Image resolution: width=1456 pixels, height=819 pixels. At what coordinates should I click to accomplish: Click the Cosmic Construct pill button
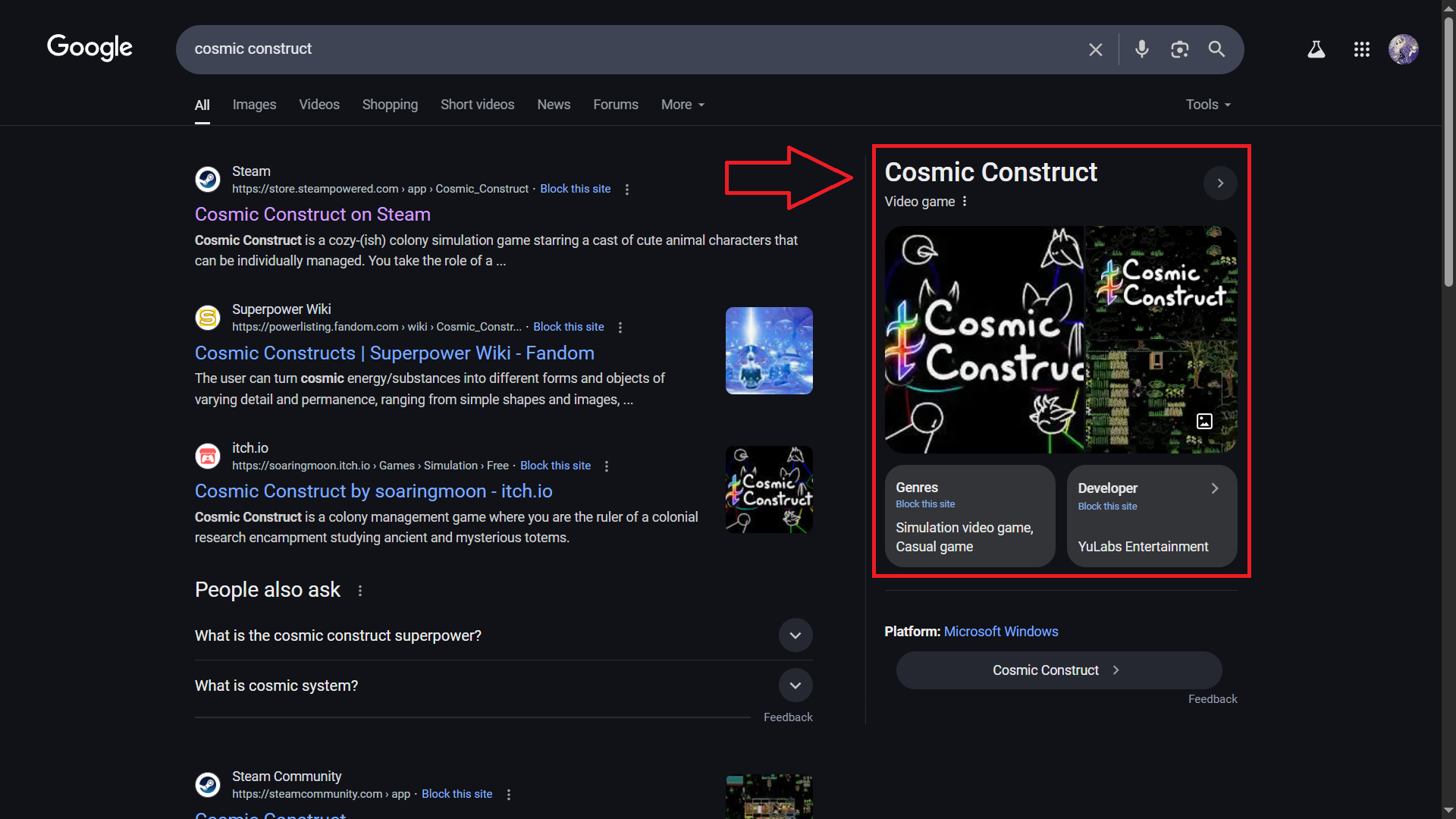[x=1059, y=670]
